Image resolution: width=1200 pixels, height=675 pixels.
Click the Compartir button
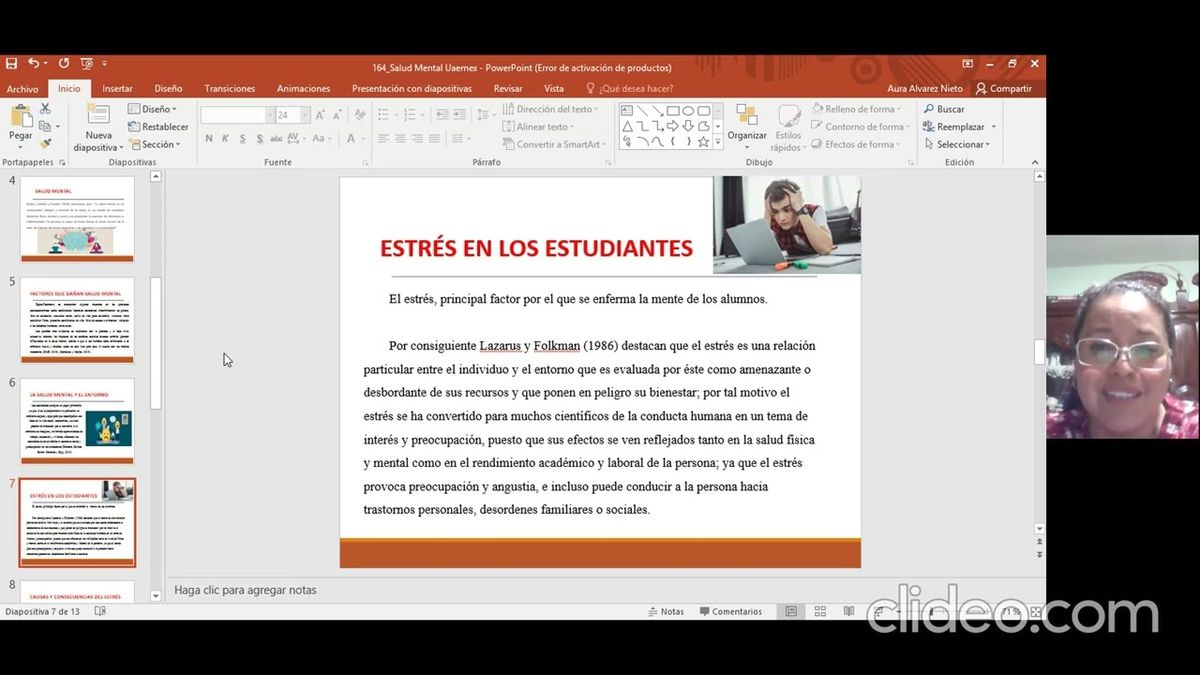coord(1004,88)
